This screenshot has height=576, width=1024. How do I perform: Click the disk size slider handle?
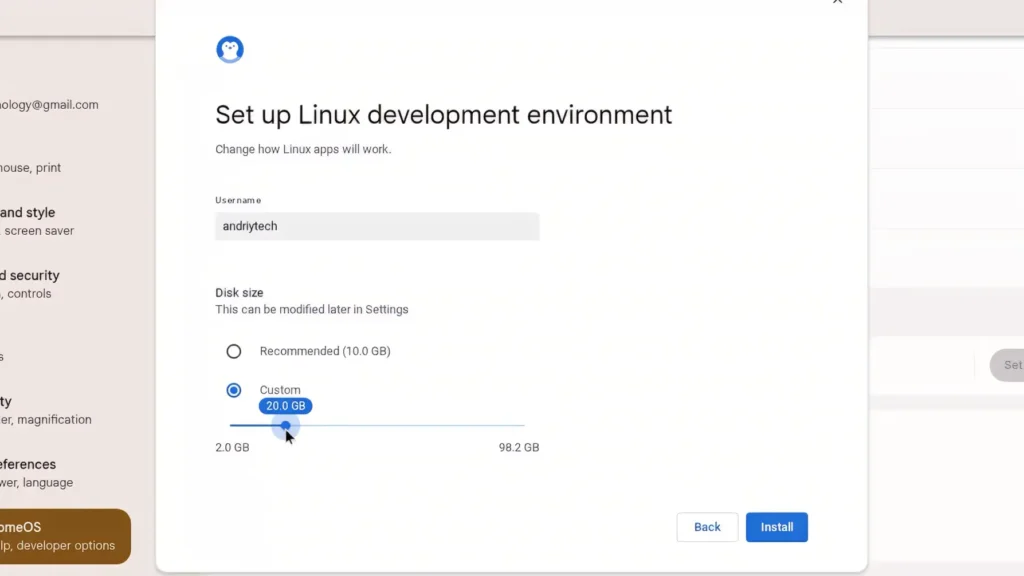tap(285, 426)
